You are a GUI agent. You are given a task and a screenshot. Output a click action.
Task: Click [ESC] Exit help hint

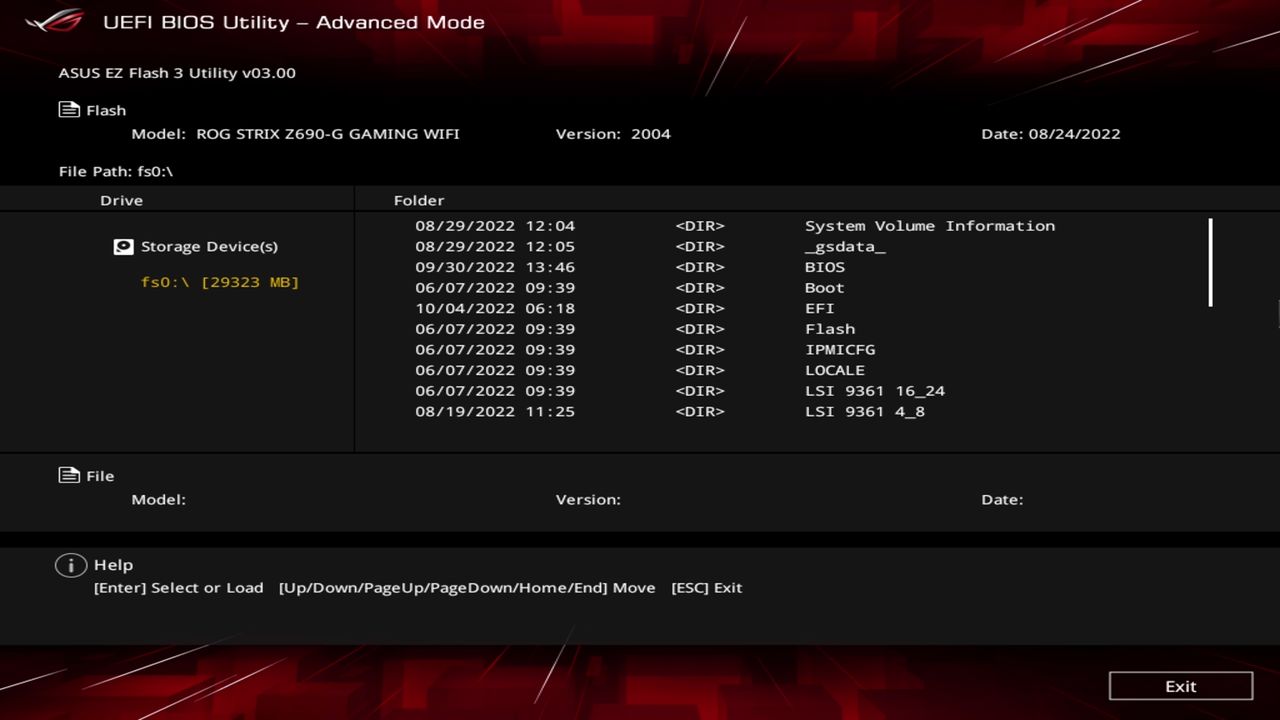[x=707, y=588]
